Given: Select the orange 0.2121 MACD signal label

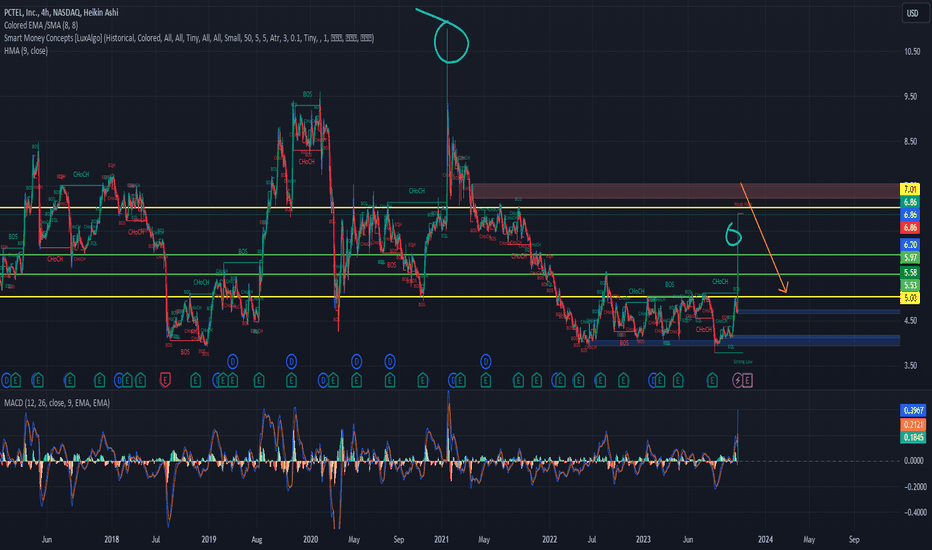Looking at the screenshot, I should click(x=914, y=424).
